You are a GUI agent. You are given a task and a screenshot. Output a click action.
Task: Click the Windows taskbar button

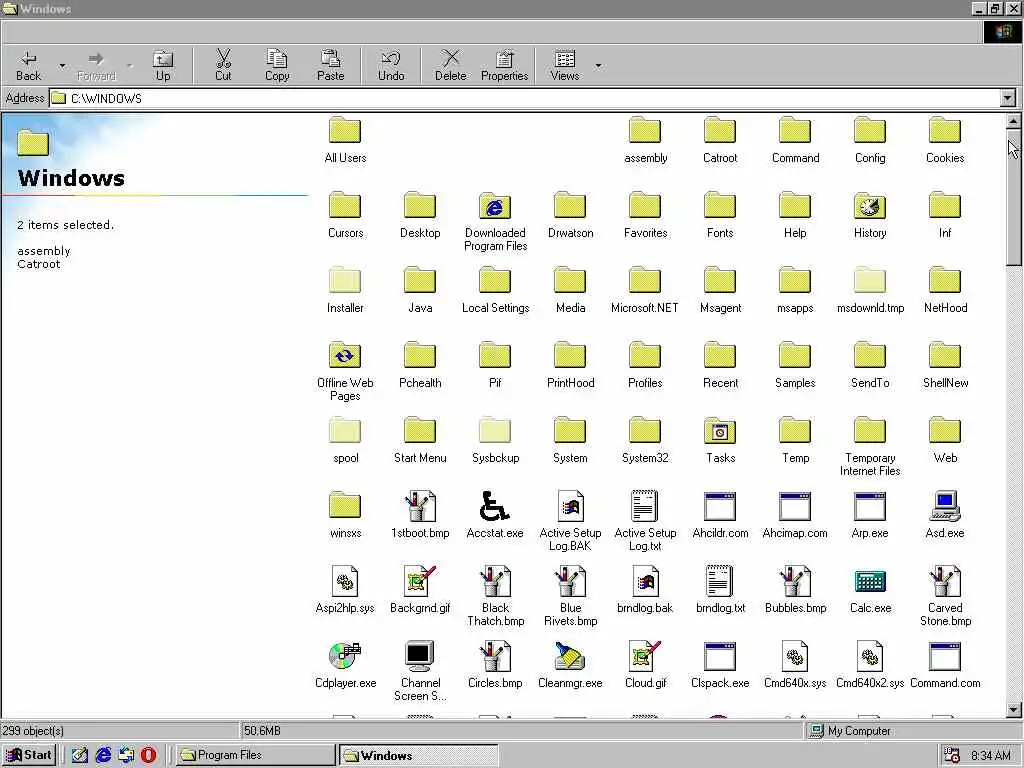pos(419,755)
